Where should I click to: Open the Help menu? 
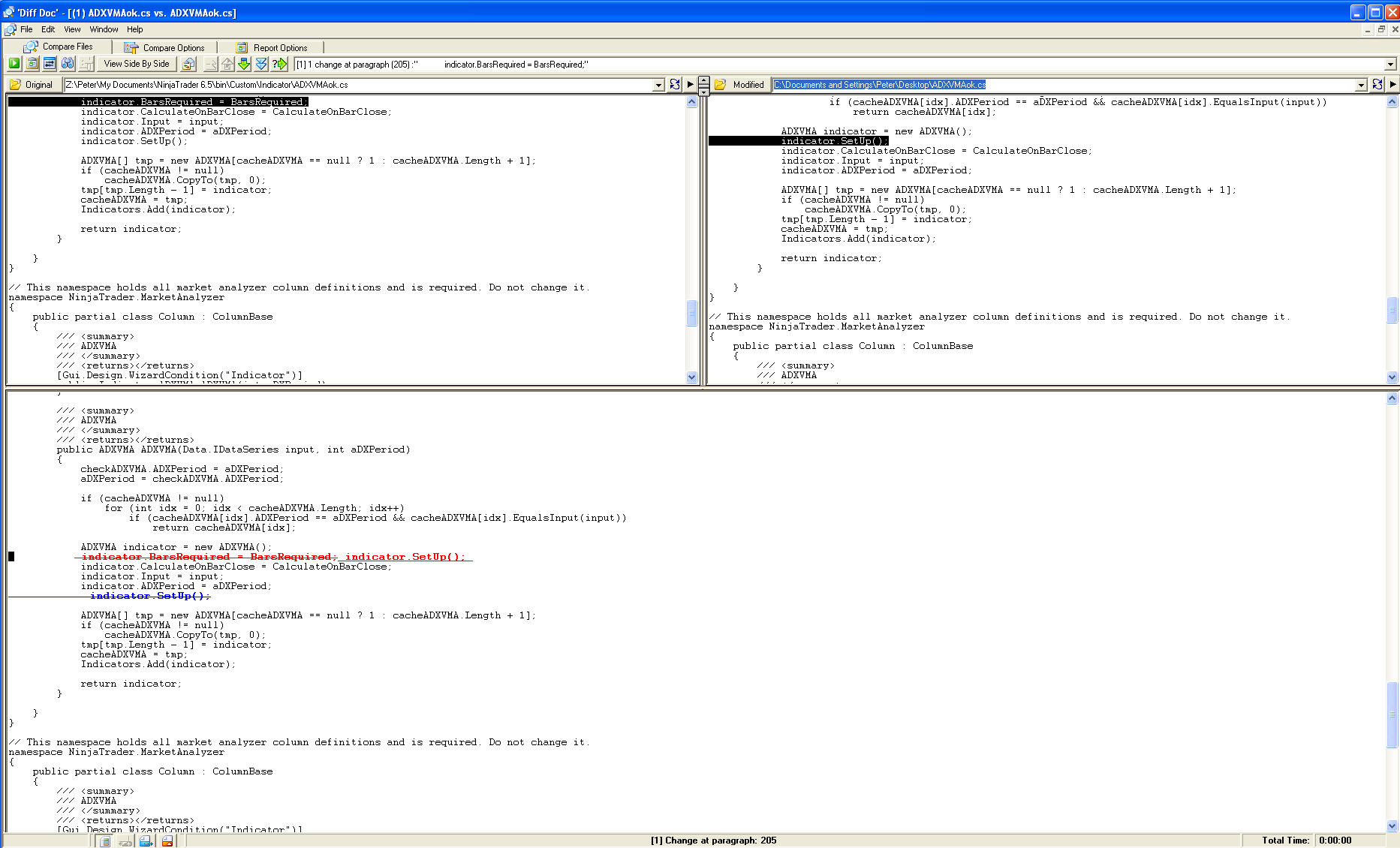tap(134, 29)
